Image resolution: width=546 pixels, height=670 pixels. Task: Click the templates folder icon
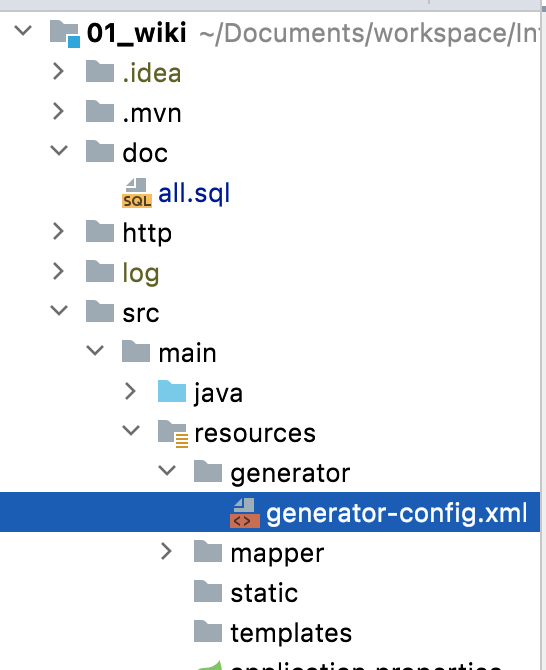point(208,632)
